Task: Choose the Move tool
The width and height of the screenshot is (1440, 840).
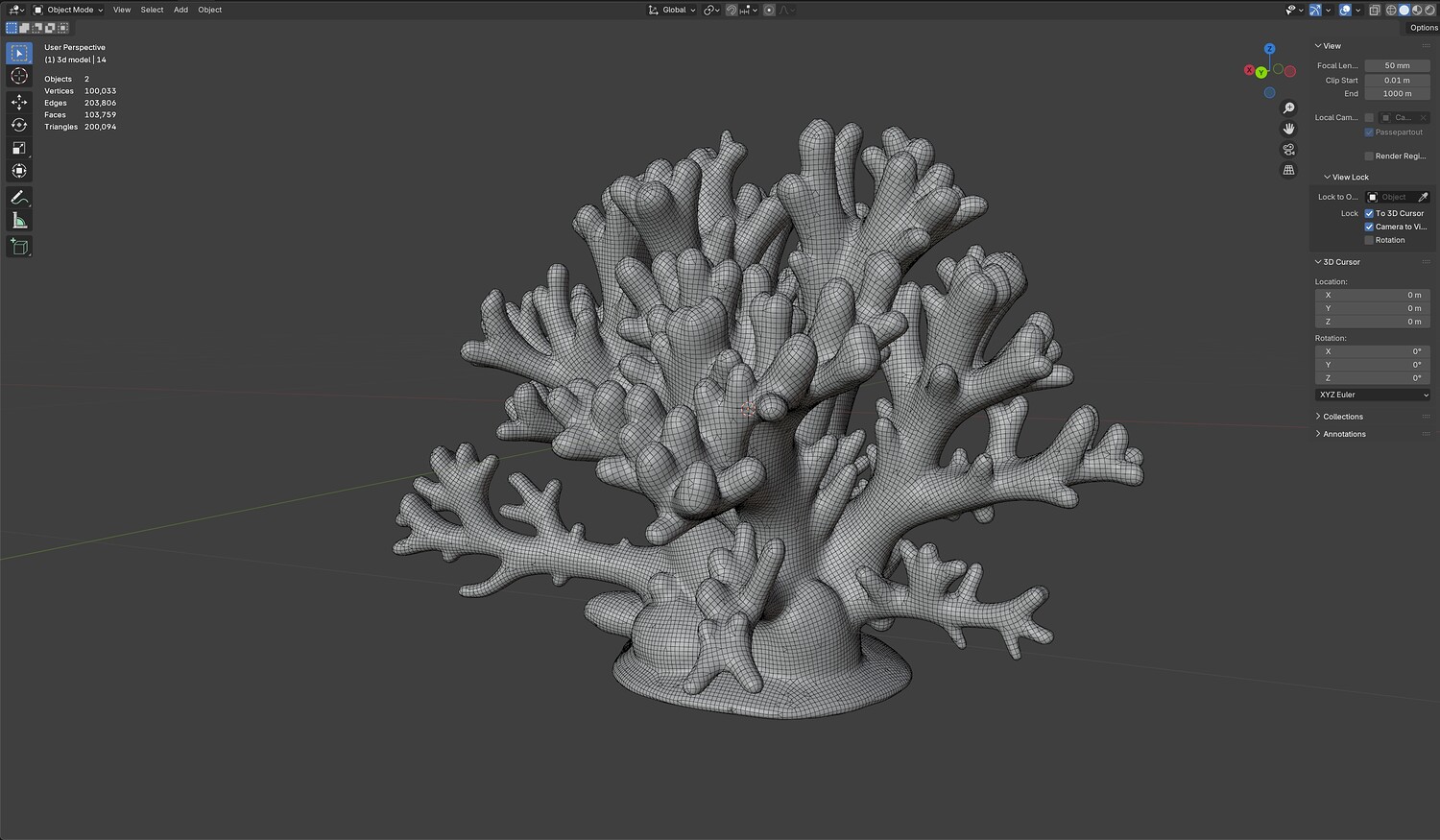Action: [19, 102]
